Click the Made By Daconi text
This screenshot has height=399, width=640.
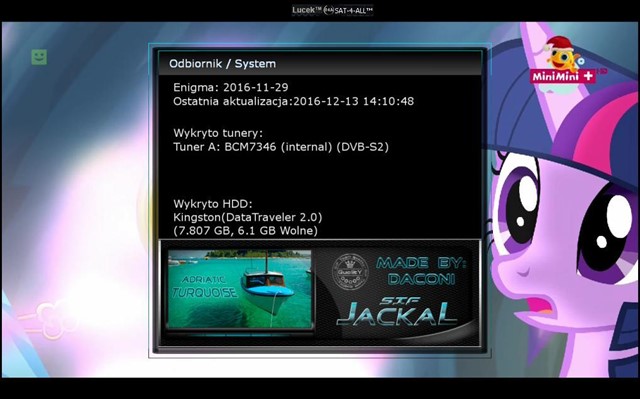[421, 271]
